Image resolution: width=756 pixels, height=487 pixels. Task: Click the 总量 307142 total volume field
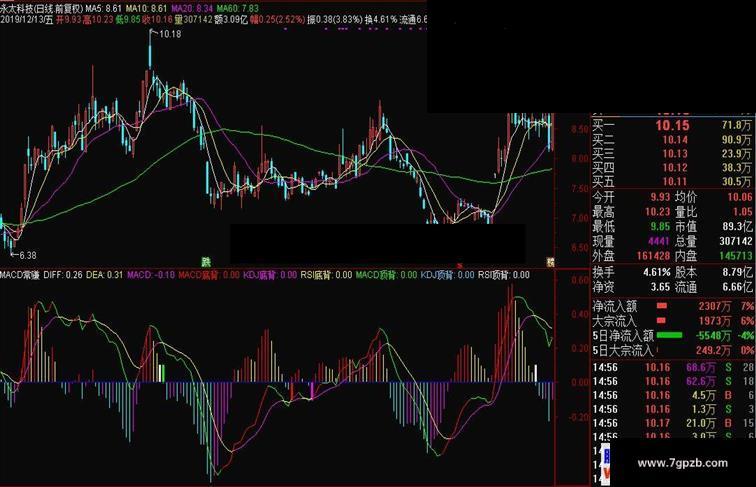(x=714, y=241)
